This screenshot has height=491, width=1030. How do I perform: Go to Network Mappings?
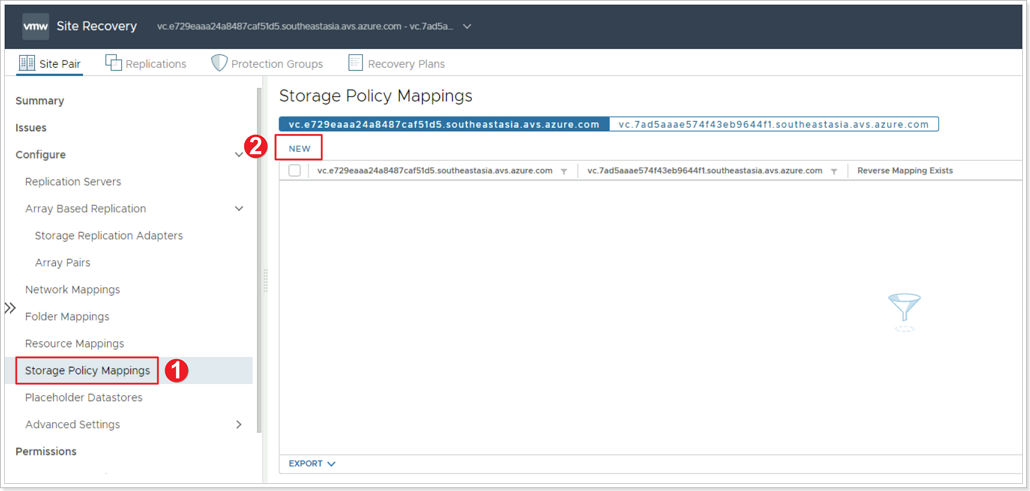(72, 289)
